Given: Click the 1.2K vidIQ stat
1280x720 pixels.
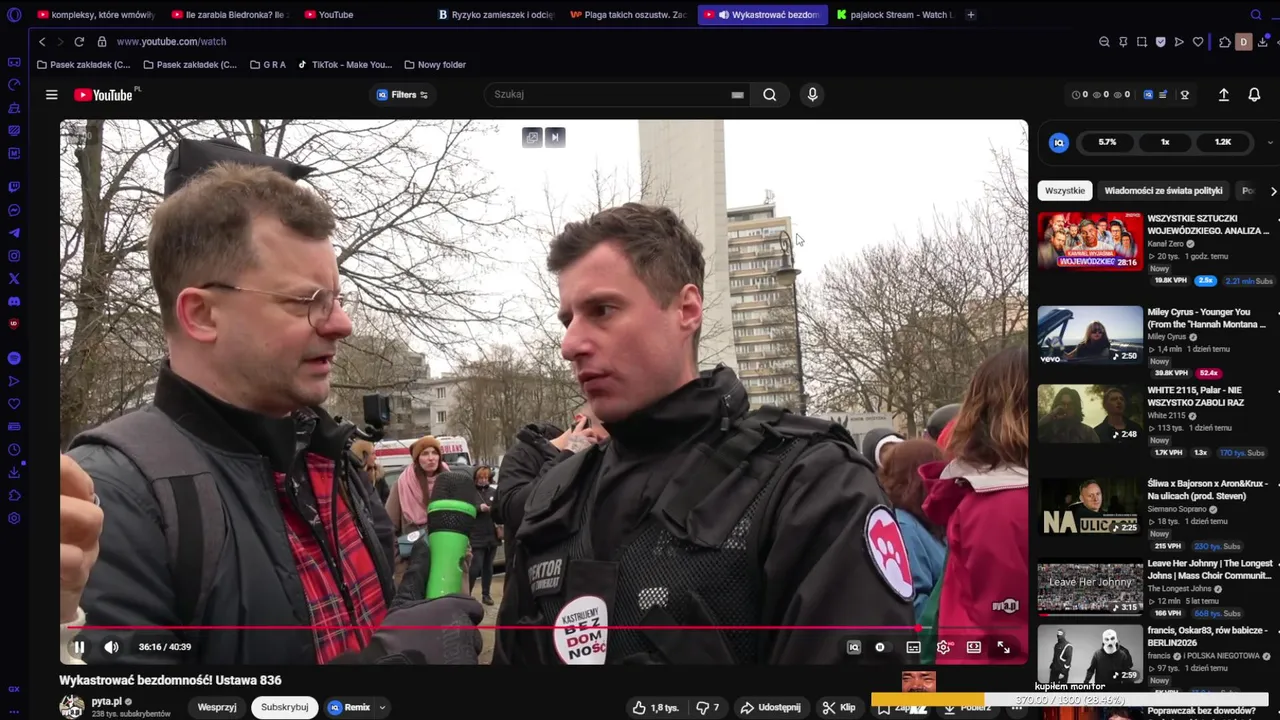Looking at the screenshot, I should pos(1223,142).
